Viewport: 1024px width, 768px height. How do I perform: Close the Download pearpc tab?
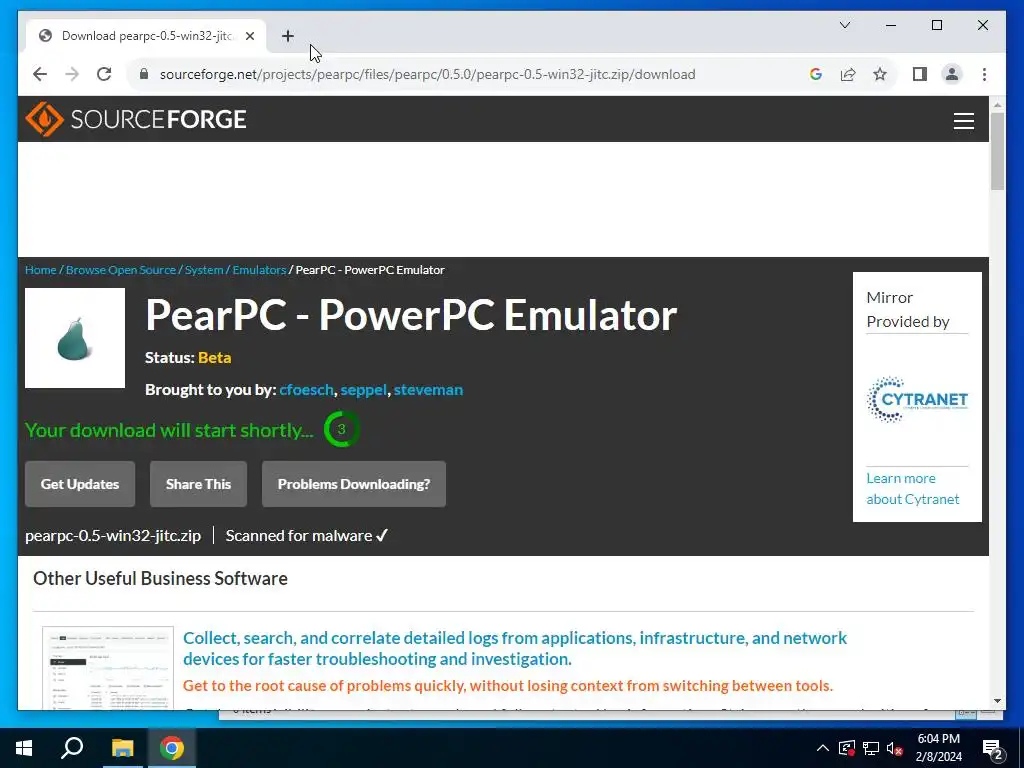(x=249, y=36)
